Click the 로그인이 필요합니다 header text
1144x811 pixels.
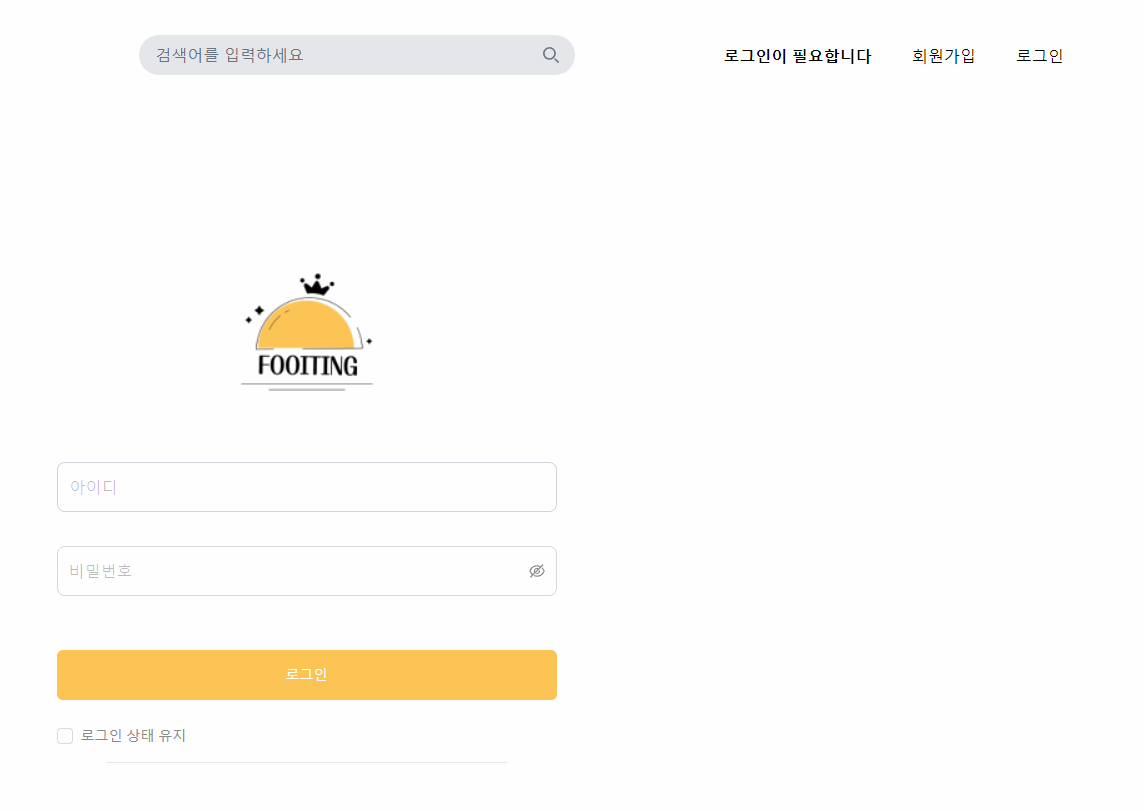point(799,56)
